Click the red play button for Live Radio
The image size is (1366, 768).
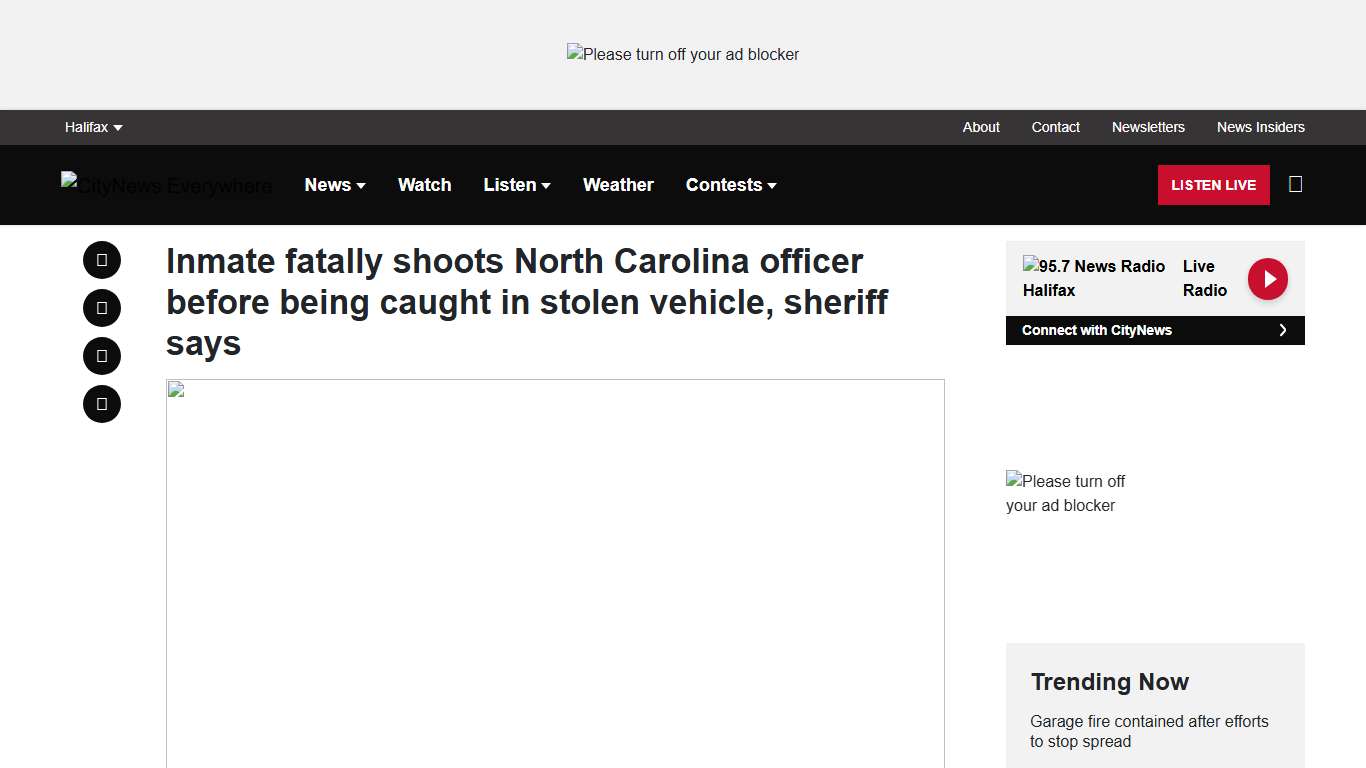(x=1267, y=278)
